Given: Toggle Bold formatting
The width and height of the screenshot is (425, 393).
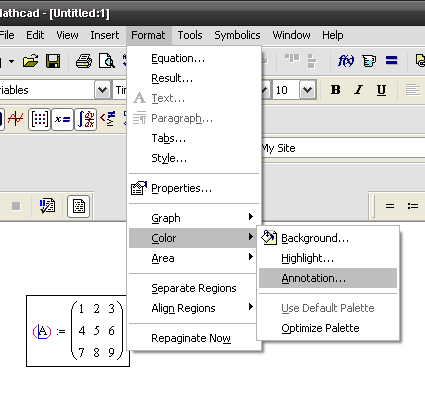Looking at the screenshot, I should tap(335, 90).
